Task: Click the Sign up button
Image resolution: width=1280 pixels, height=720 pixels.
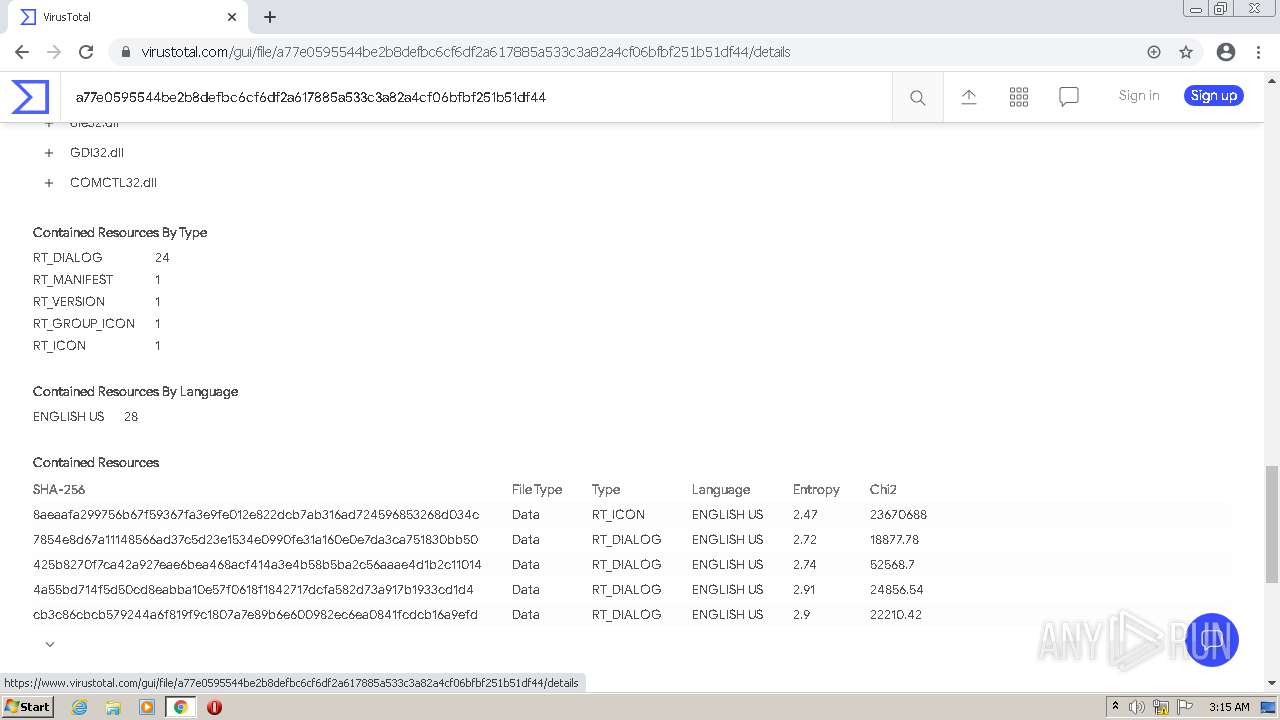Action: click(1214, 96)
